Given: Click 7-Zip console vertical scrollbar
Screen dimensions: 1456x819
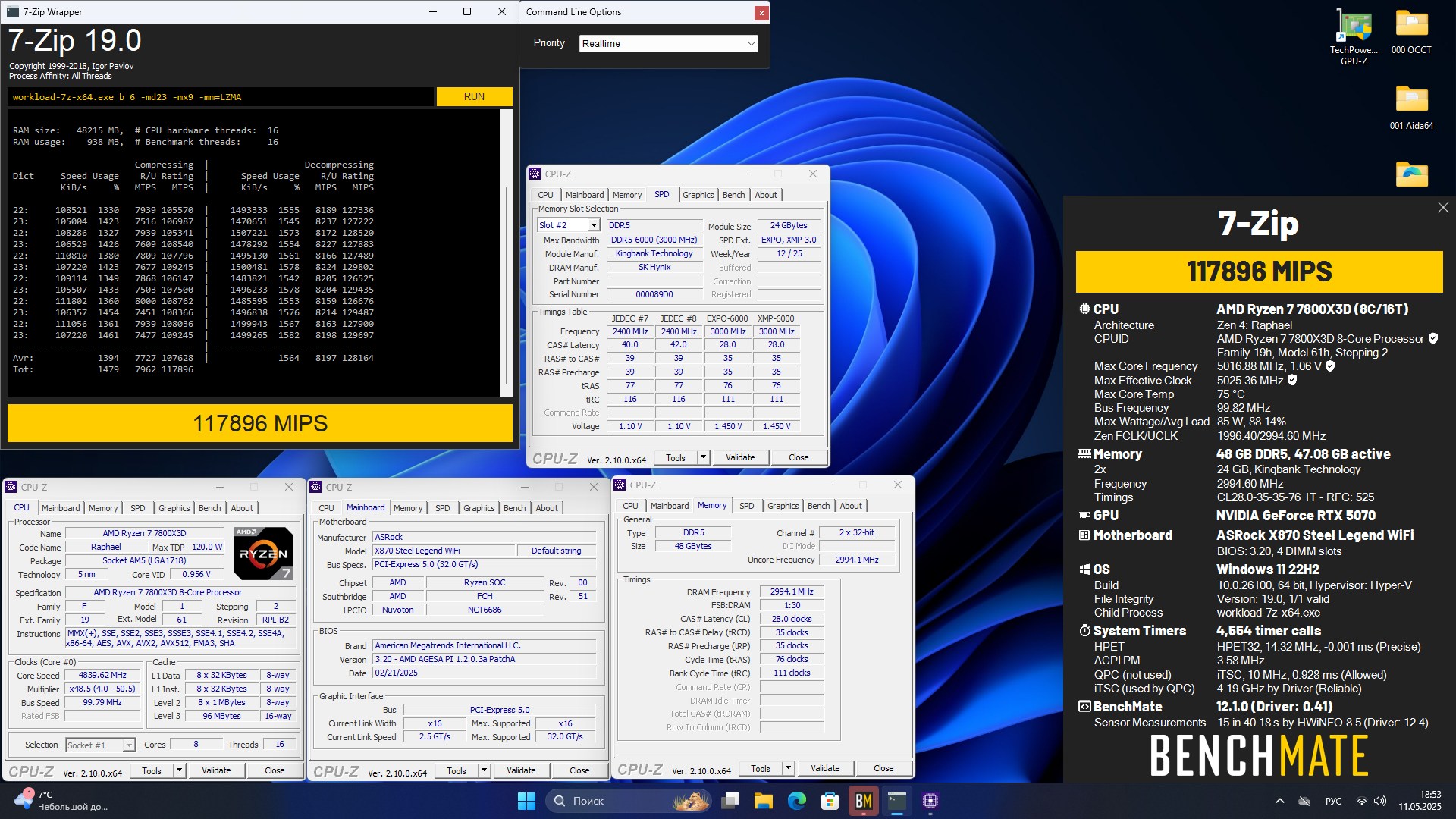Looking at the screenshot, I should click(506, 253).
